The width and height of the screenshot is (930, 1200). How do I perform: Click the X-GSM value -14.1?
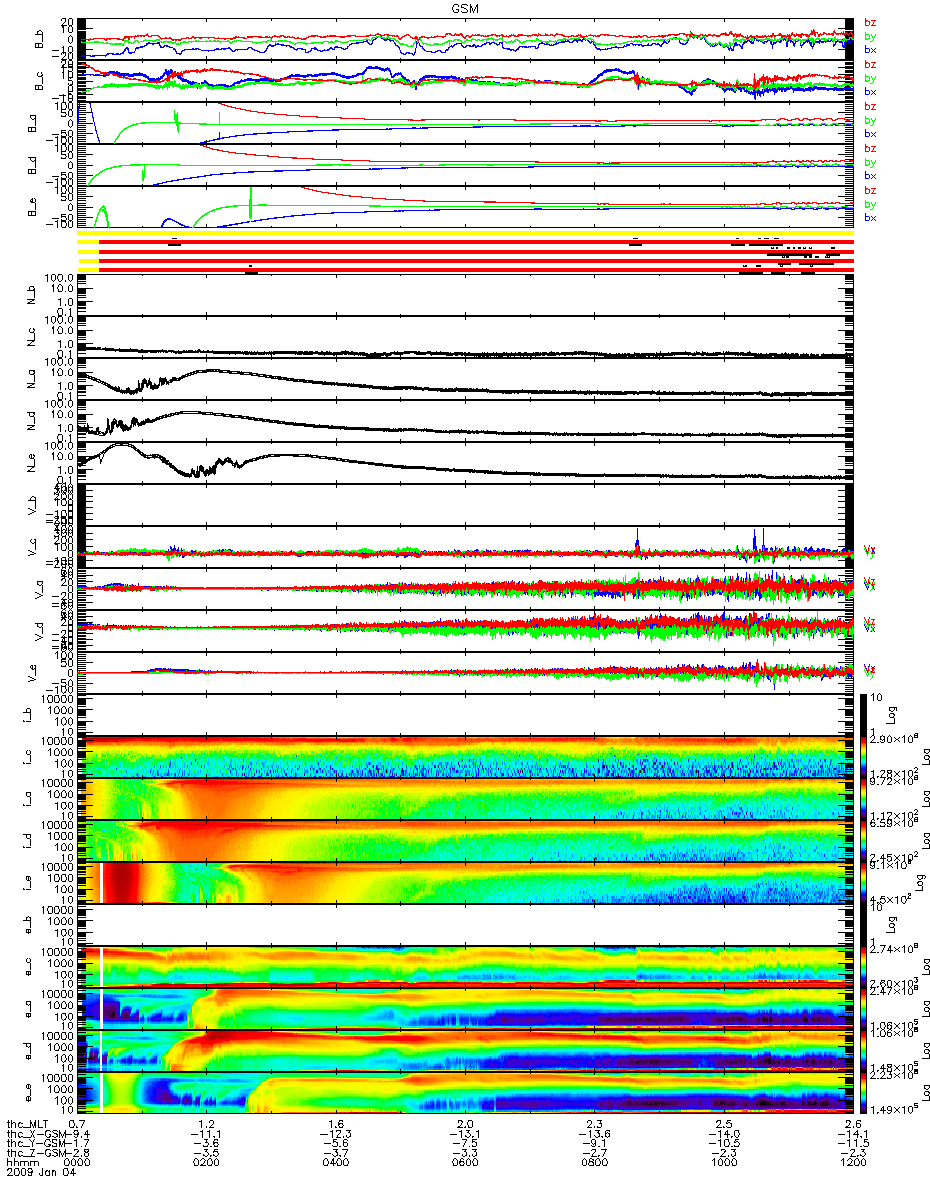click(852, 1135)
